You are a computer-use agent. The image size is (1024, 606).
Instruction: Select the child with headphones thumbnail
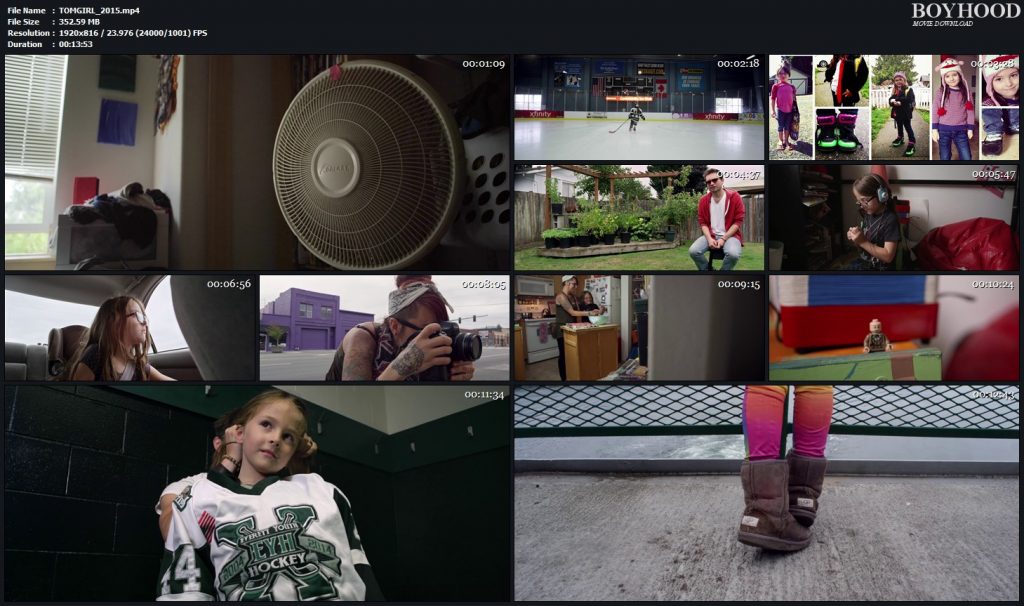pyautogui.click(x=894, y=217)
